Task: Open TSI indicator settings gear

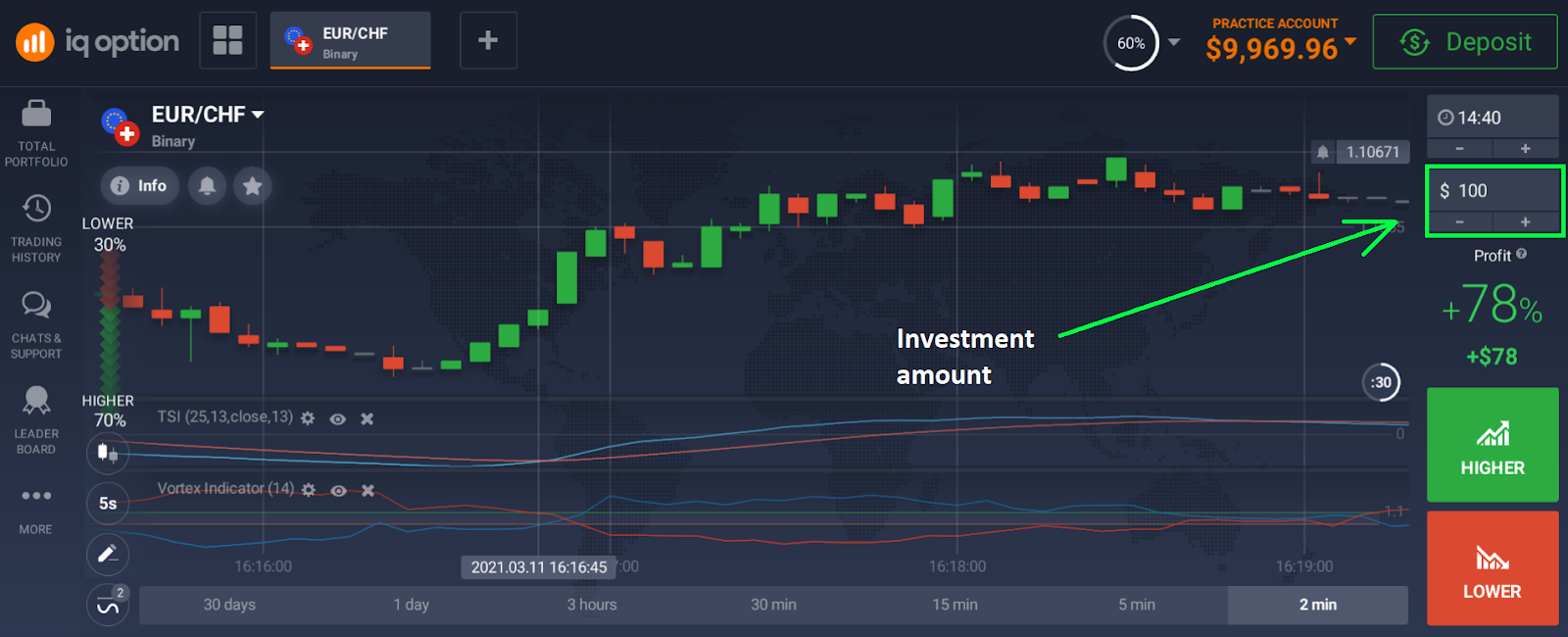Action: [x=308, y=418]
